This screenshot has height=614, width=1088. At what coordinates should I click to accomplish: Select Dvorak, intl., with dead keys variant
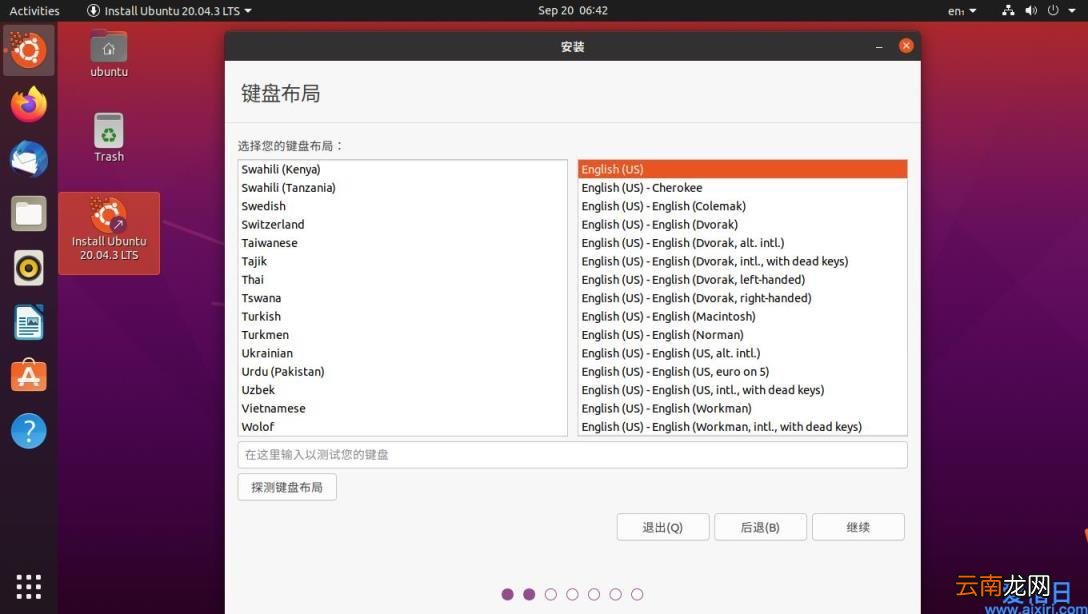point(742,261)
